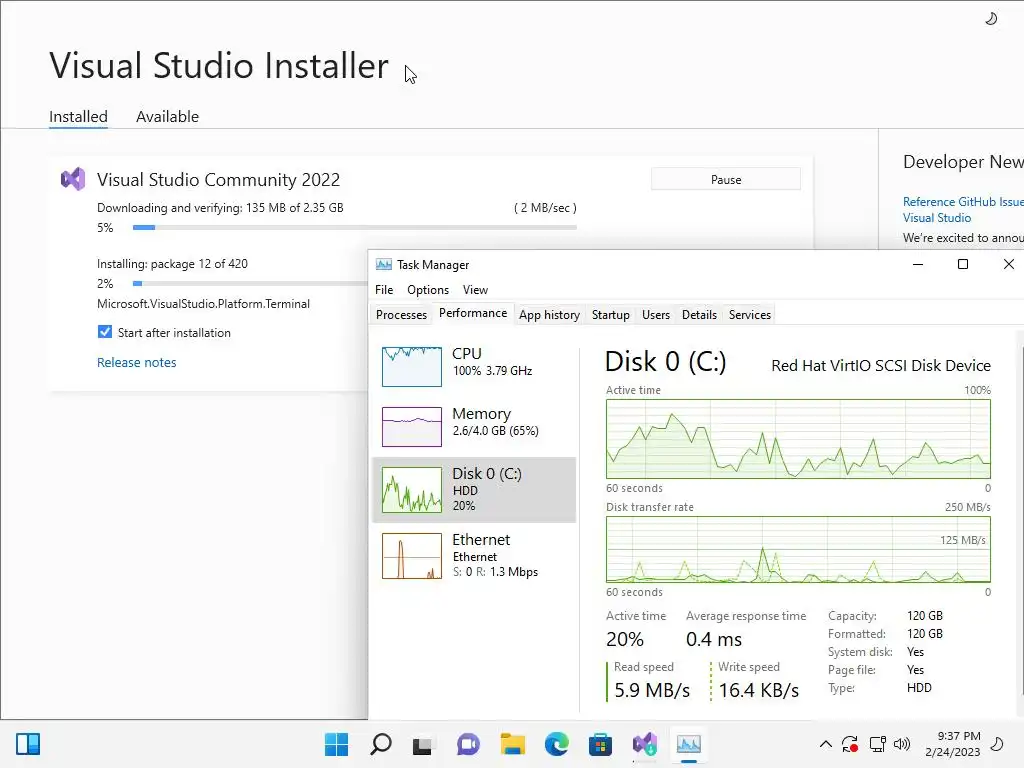Launch Microsoft Edge from taskbar
This screenshot has height=768, width=1024.
(x=556, y=744)
